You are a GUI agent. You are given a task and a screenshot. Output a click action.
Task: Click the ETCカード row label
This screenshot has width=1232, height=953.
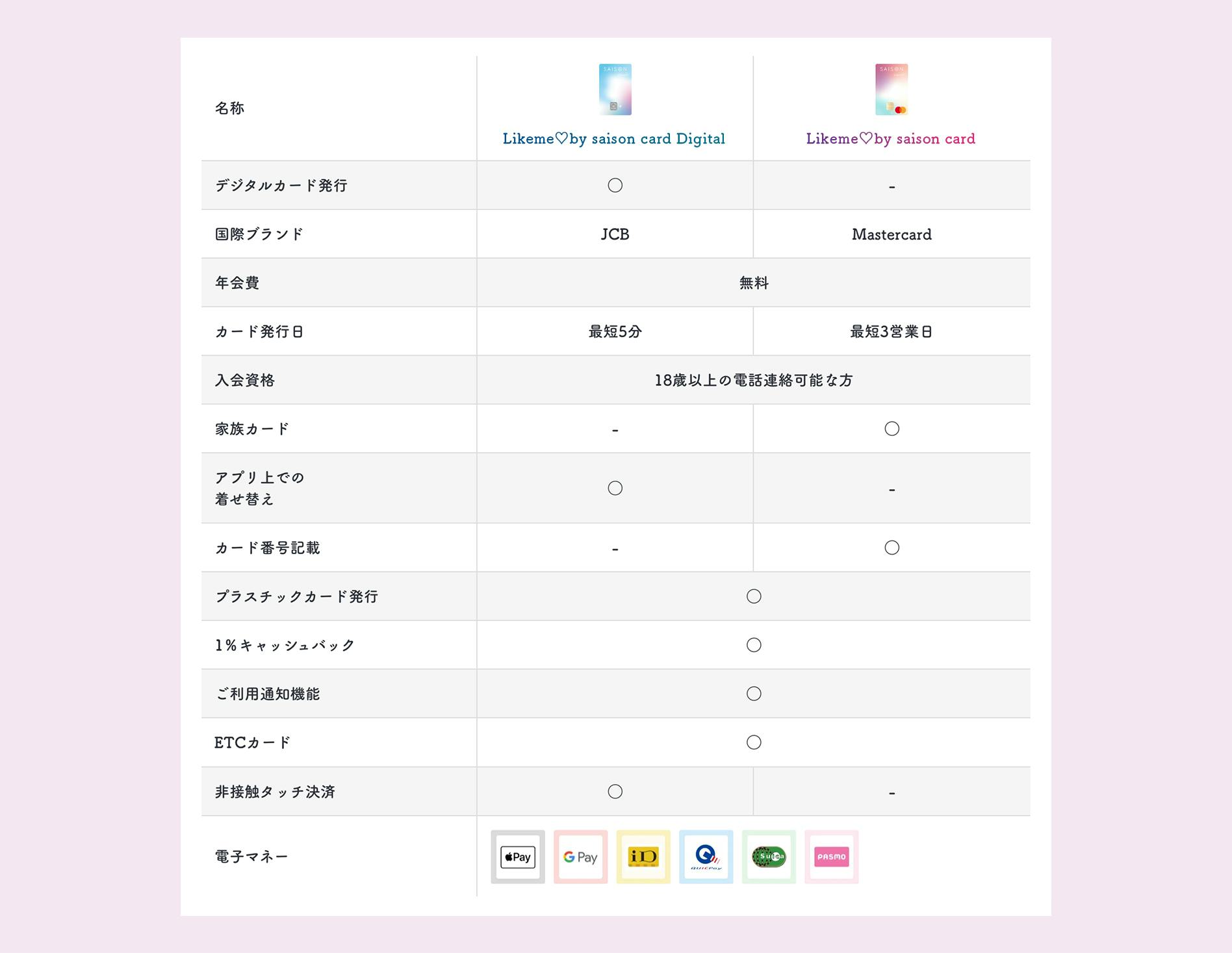(253, 743)
